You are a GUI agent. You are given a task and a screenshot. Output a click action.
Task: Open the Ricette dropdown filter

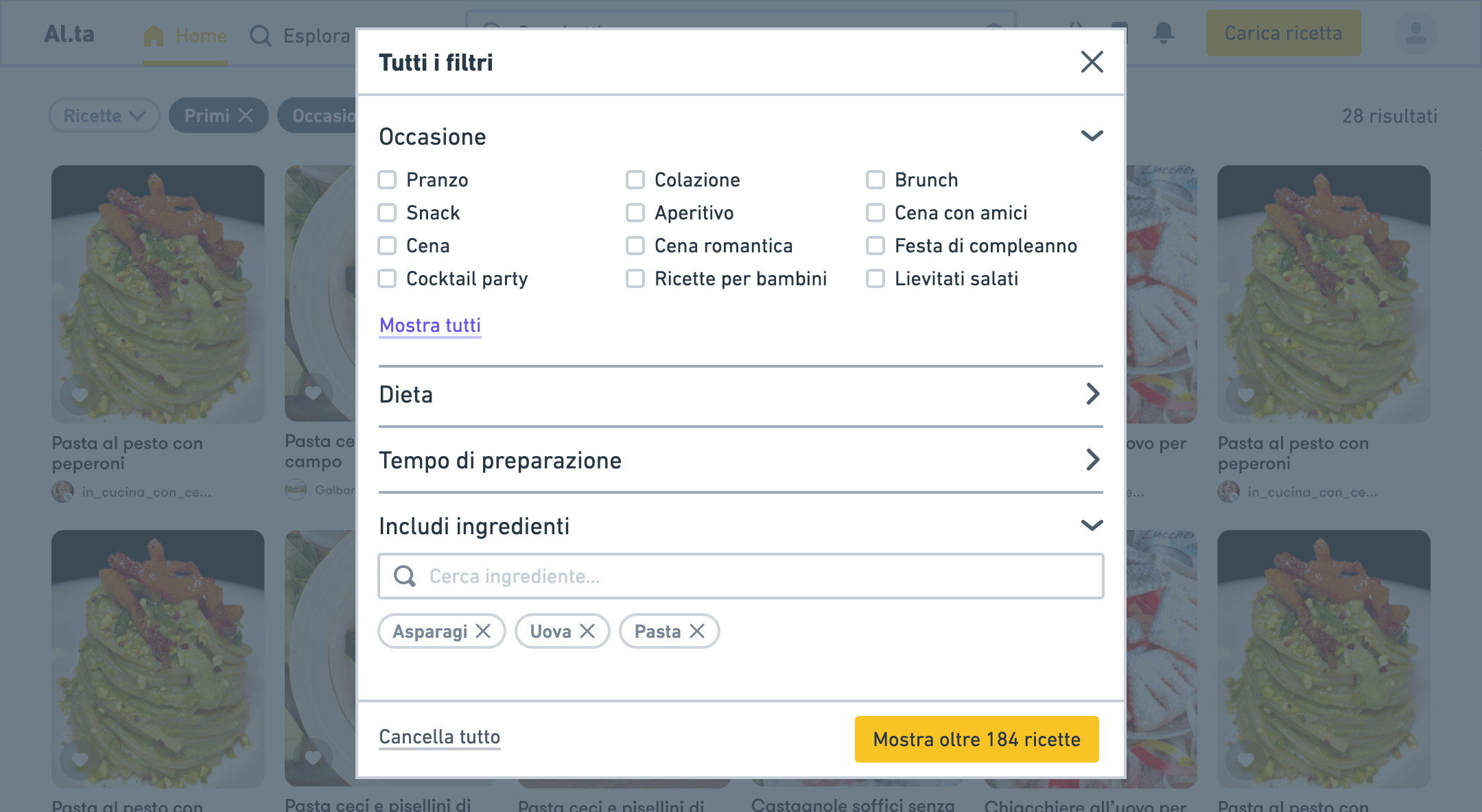104,115
